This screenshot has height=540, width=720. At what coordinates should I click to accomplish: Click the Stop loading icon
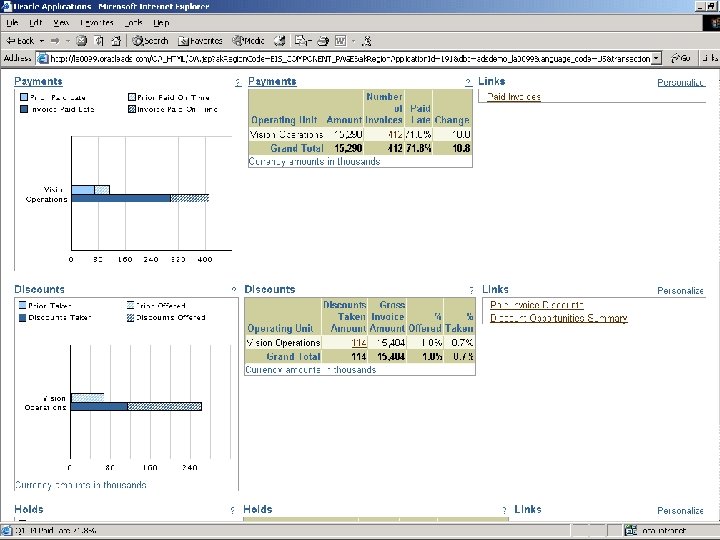[x=81, y=41]
